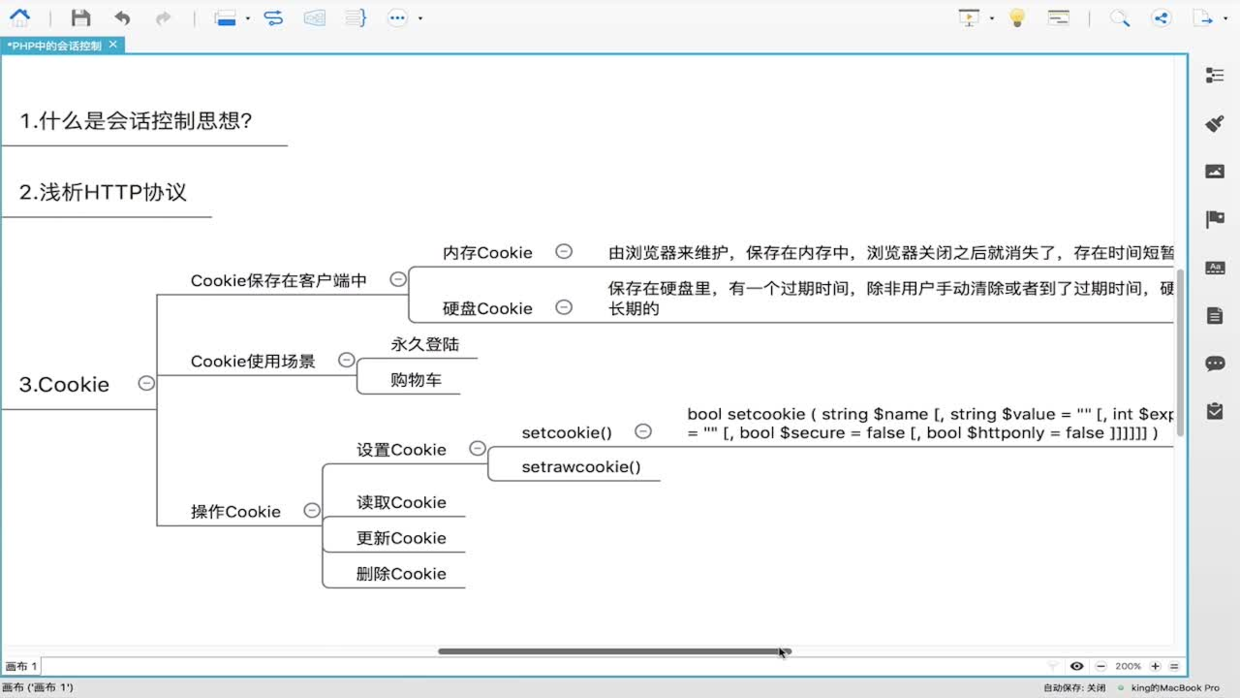Viewport: 1240px width, 698px height.
Task: Open the export dropdown arrow
Action: pyautogui.click(x=1225, y=19)
